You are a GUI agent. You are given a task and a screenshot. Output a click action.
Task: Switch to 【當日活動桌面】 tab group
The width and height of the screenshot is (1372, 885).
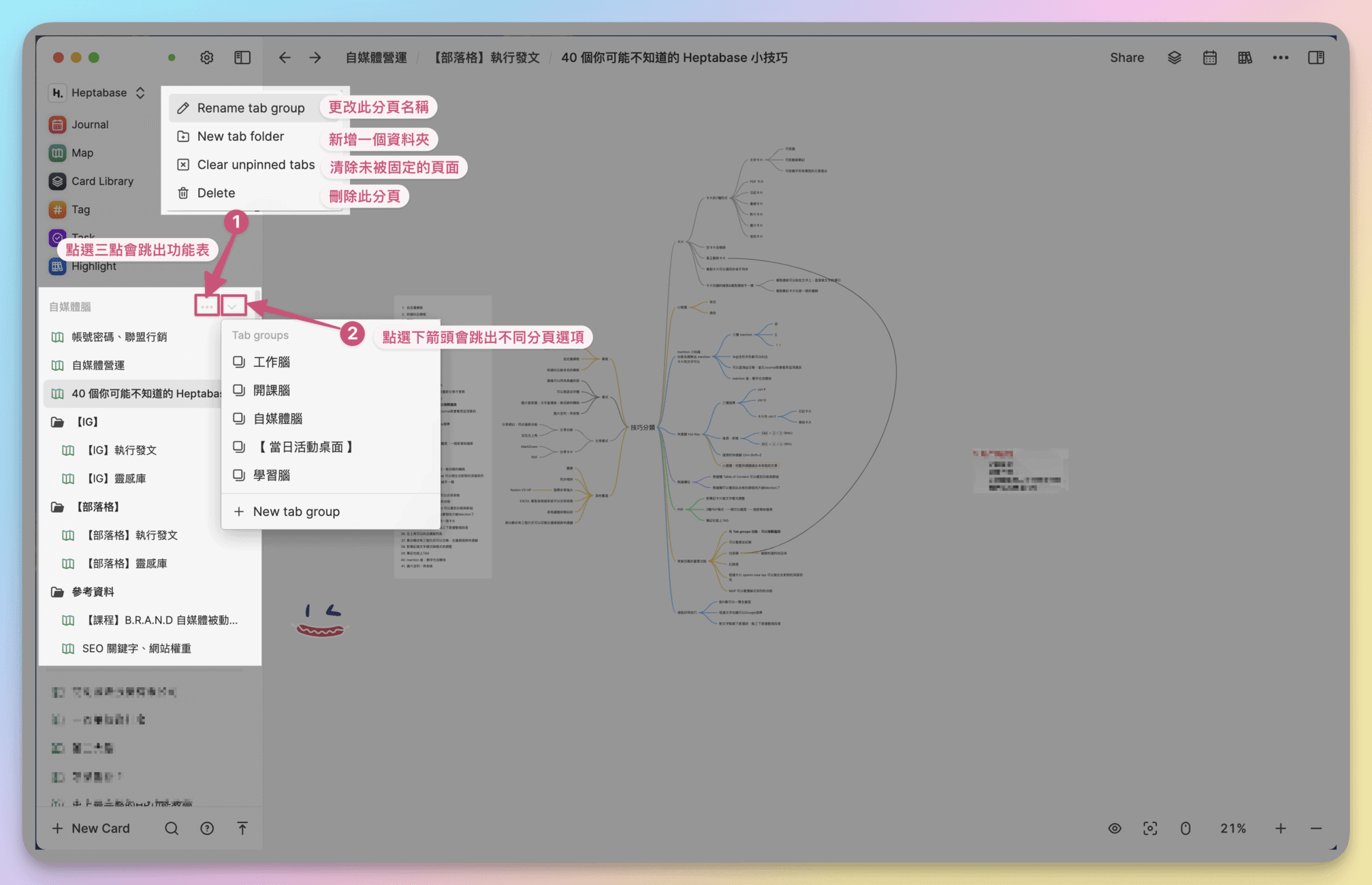[x=331, y=447]
